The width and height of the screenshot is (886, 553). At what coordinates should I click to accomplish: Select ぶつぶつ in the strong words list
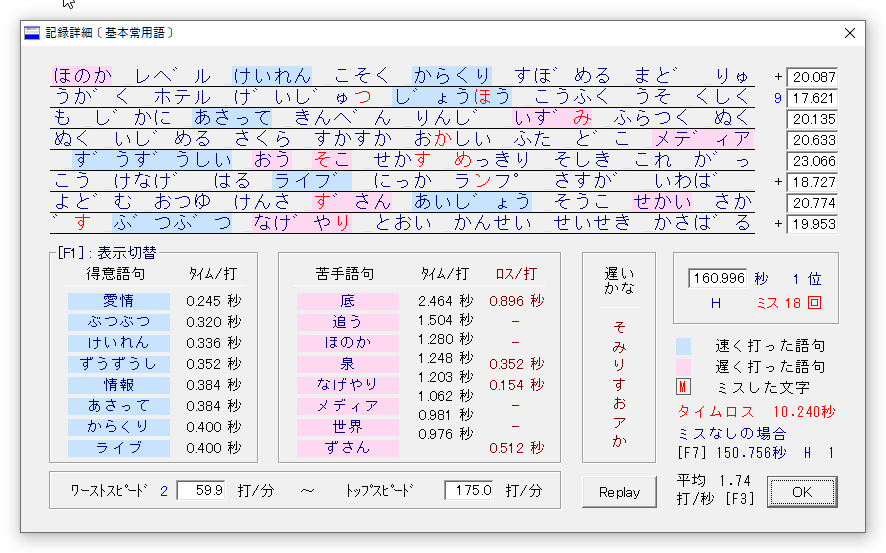click(x=119, y=322)
